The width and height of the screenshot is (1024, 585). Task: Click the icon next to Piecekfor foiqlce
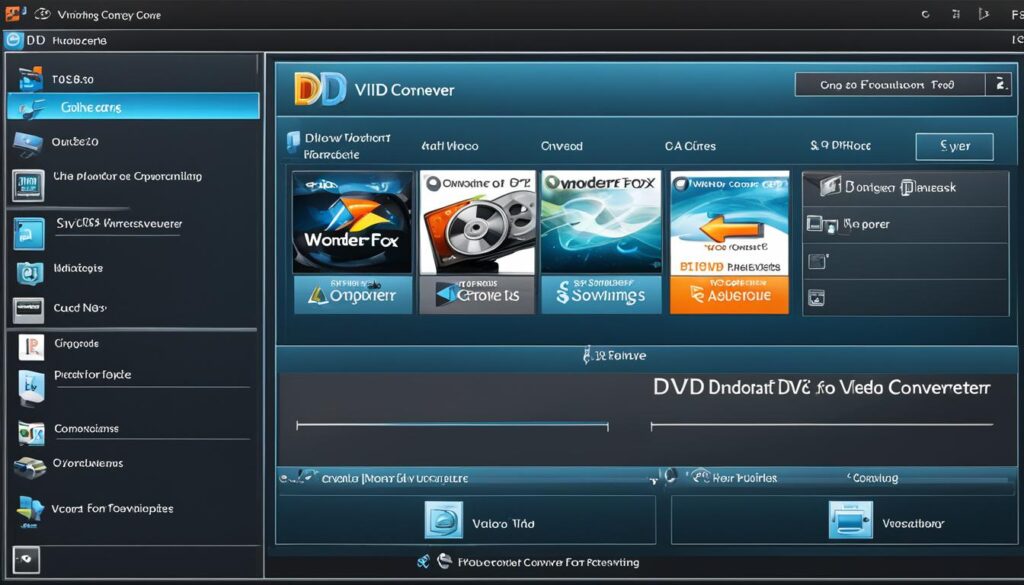[x=31, y=387]
